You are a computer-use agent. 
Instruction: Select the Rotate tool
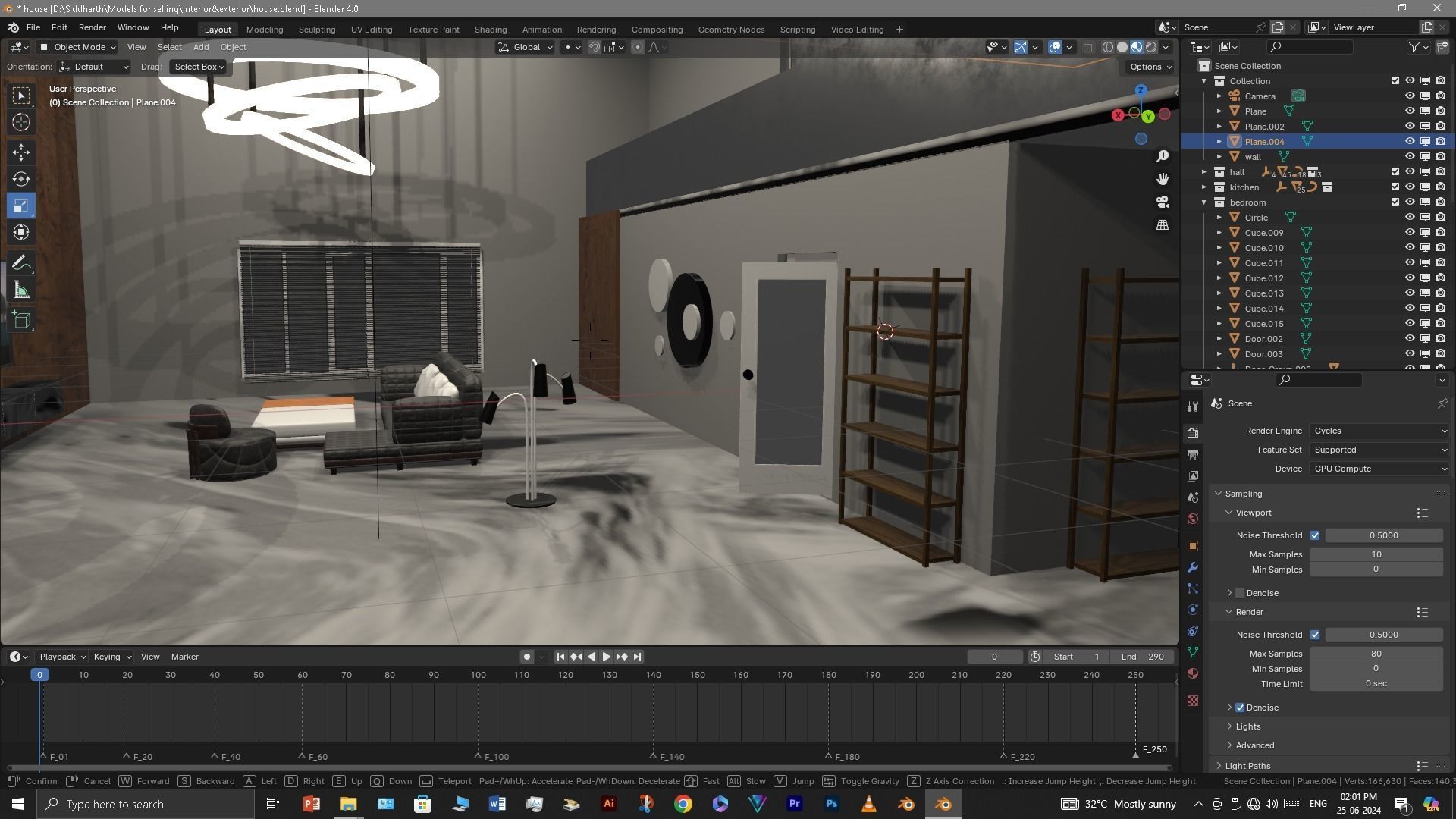(x=21, y=179)
